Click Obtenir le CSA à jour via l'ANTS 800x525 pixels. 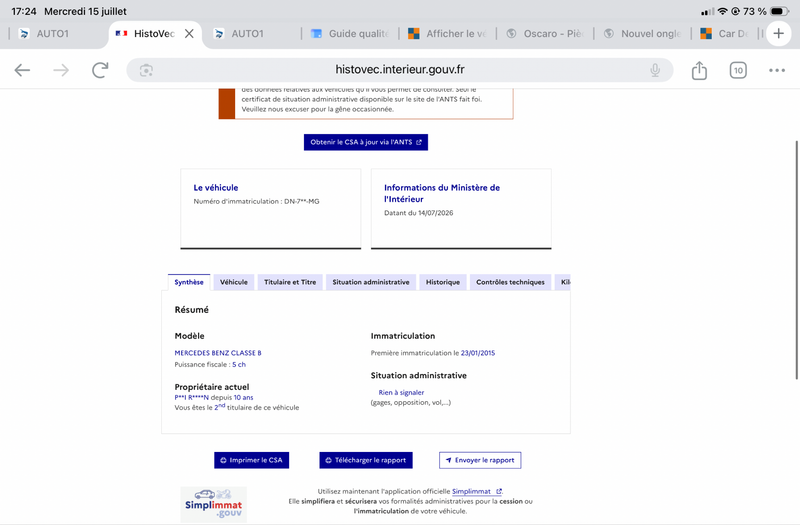[x=366, y=142]
